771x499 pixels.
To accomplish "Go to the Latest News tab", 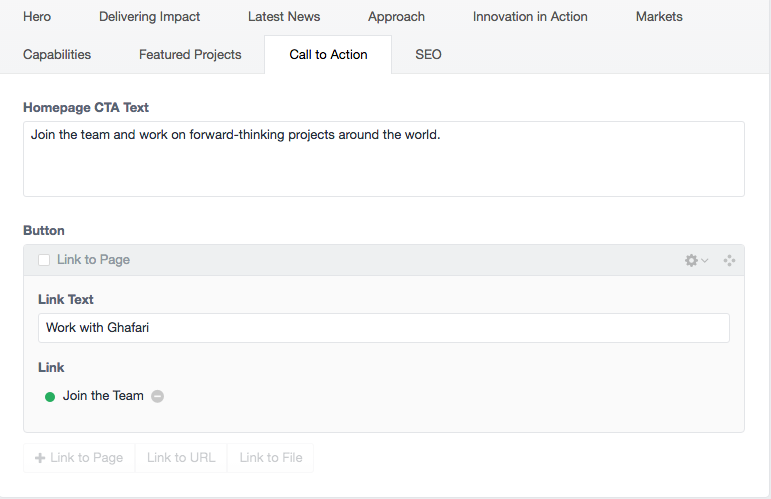I will tap(284, 17).
